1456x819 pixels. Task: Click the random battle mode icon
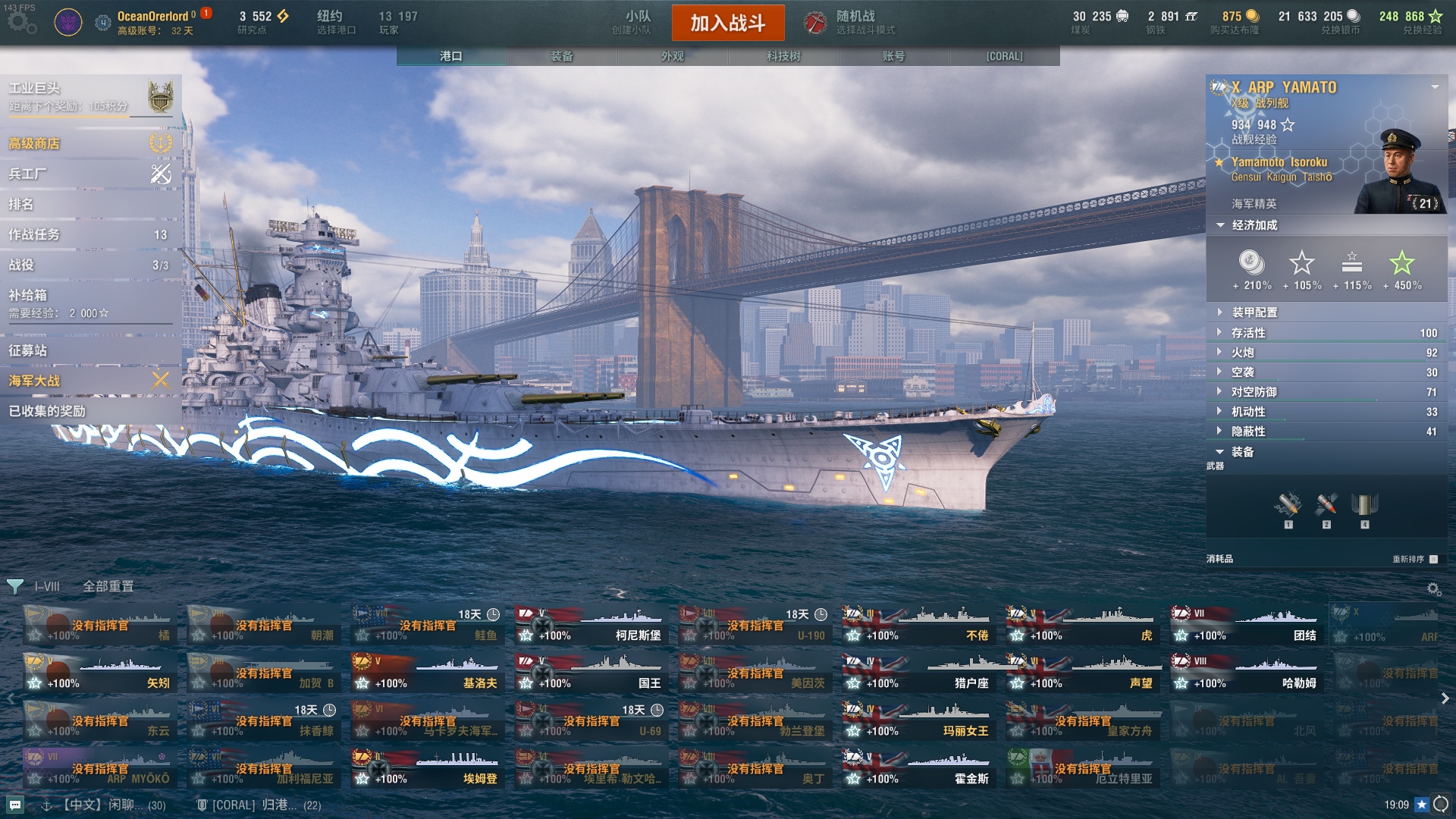[815, 23]
